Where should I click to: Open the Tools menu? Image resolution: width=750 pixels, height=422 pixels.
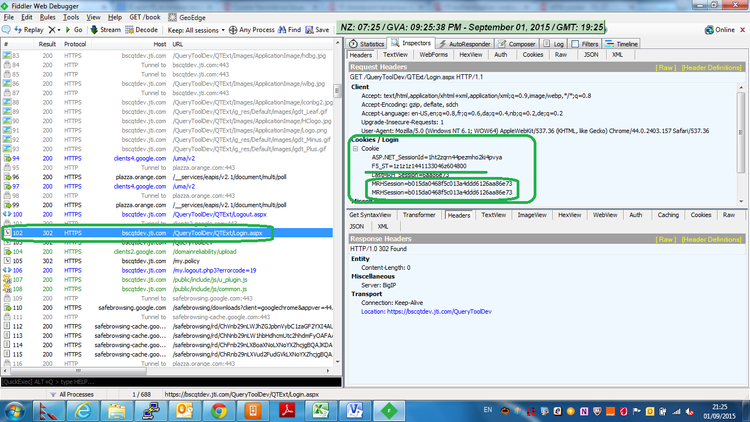click(71, 17)
